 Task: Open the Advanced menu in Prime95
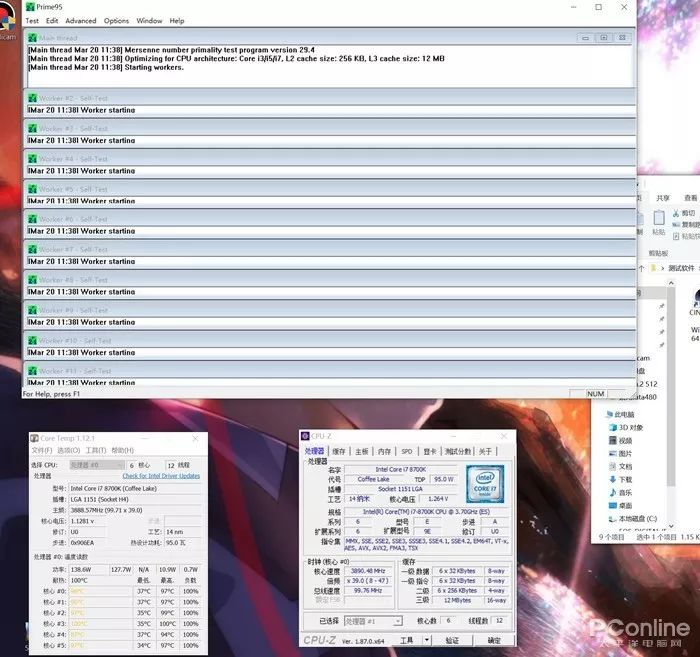coord(81,20)
